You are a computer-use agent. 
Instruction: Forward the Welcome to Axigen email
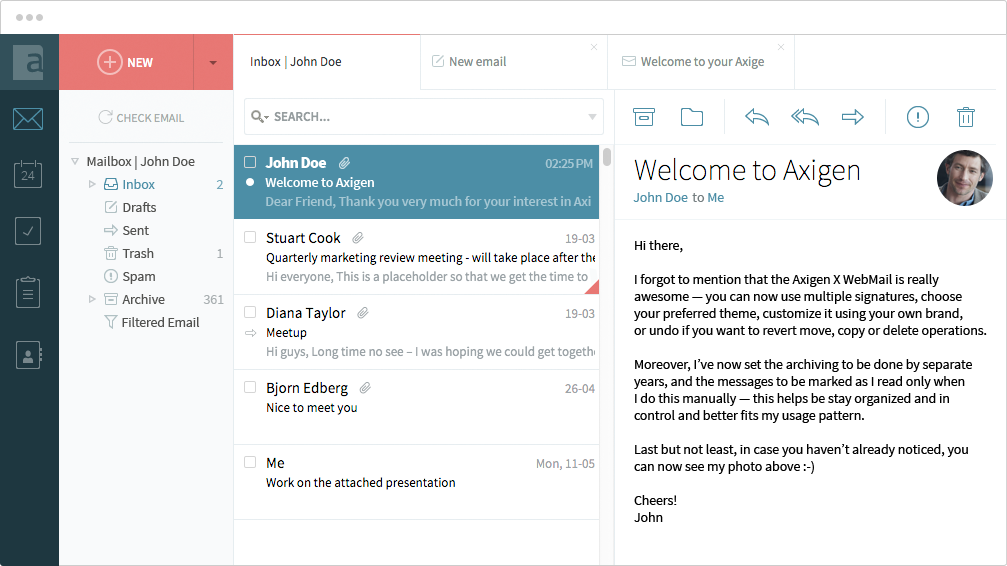tap(852, 117)
